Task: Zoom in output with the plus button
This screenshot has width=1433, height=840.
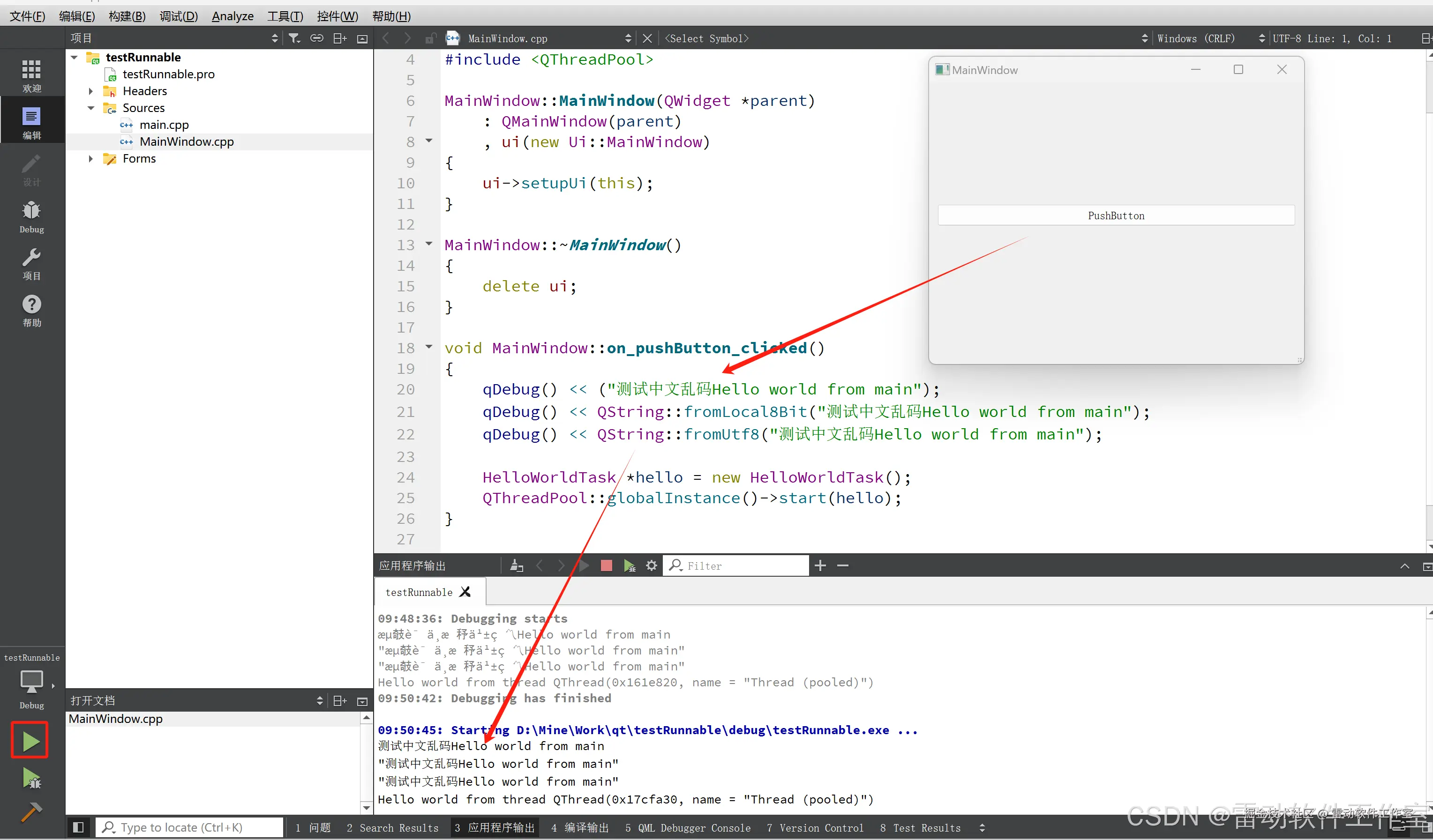Action: click(x=820, y=565)
